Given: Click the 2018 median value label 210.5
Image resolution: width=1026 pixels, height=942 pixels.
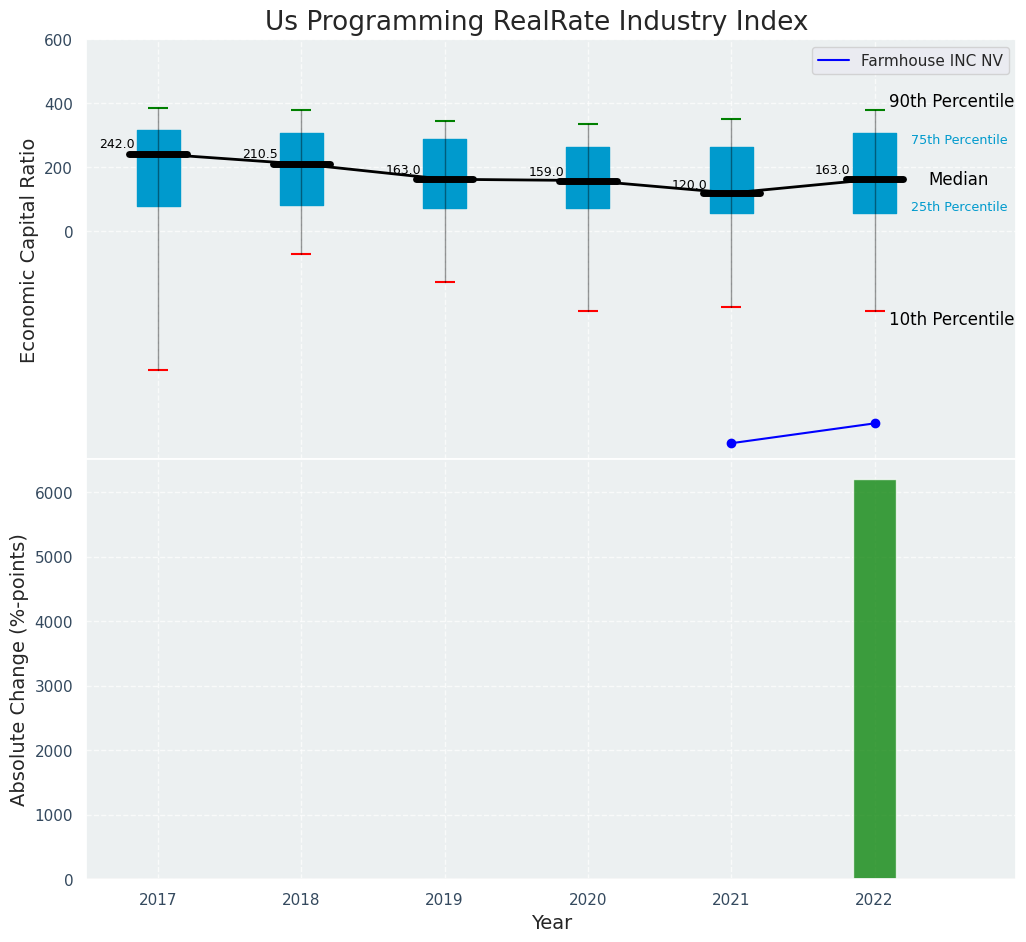Looking at the screenshot, I should pyautogui.click(x=260, y=154).
